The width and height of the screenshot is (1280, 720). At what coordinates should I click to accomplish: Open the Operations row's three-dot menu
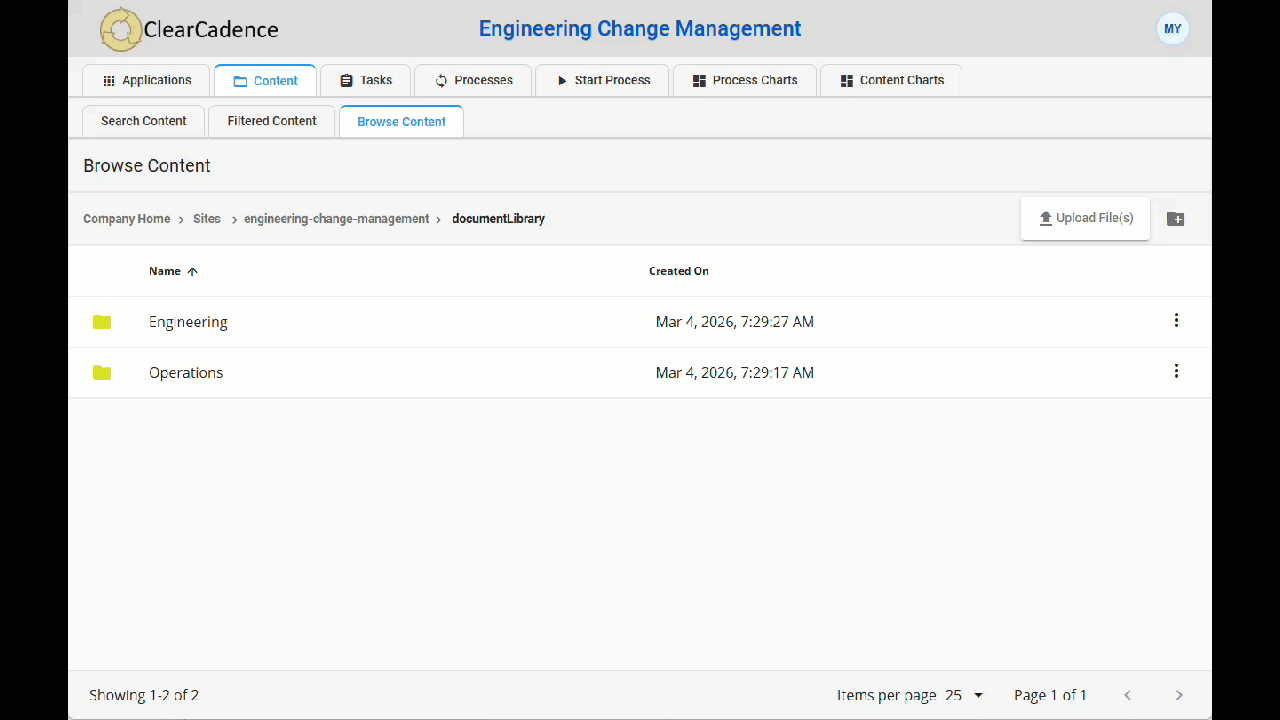(1176, 372)
